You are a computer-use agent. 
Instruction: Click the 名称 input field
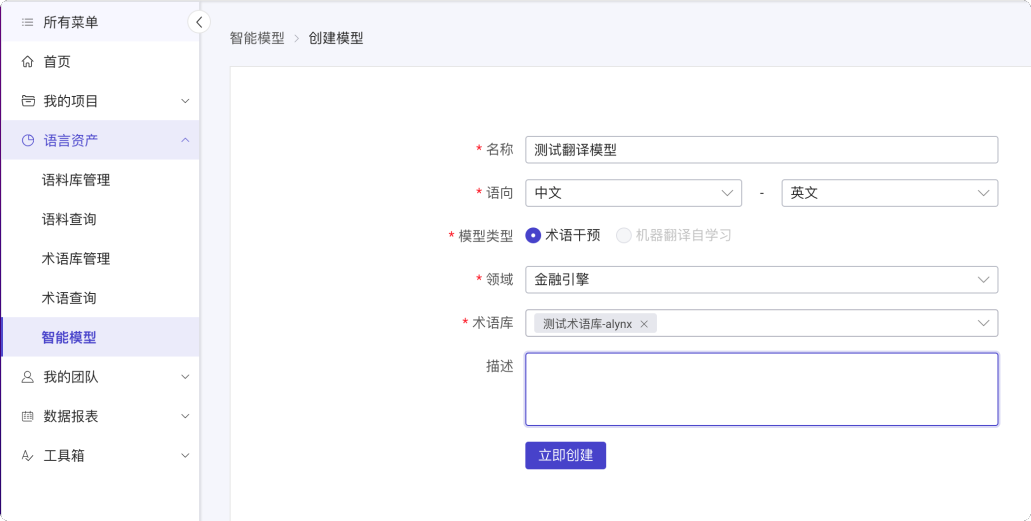point(761,150)
